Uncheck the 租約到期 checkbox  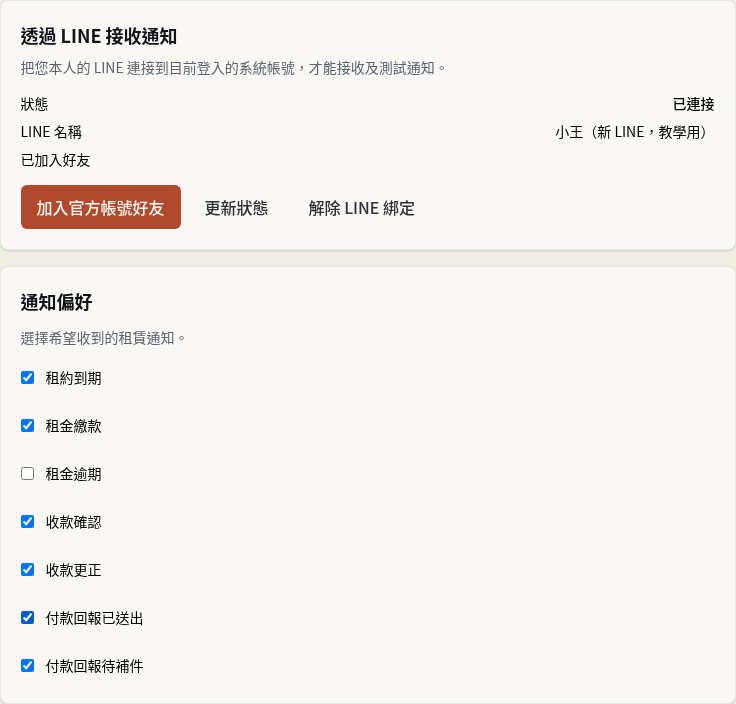coord(28,378)
